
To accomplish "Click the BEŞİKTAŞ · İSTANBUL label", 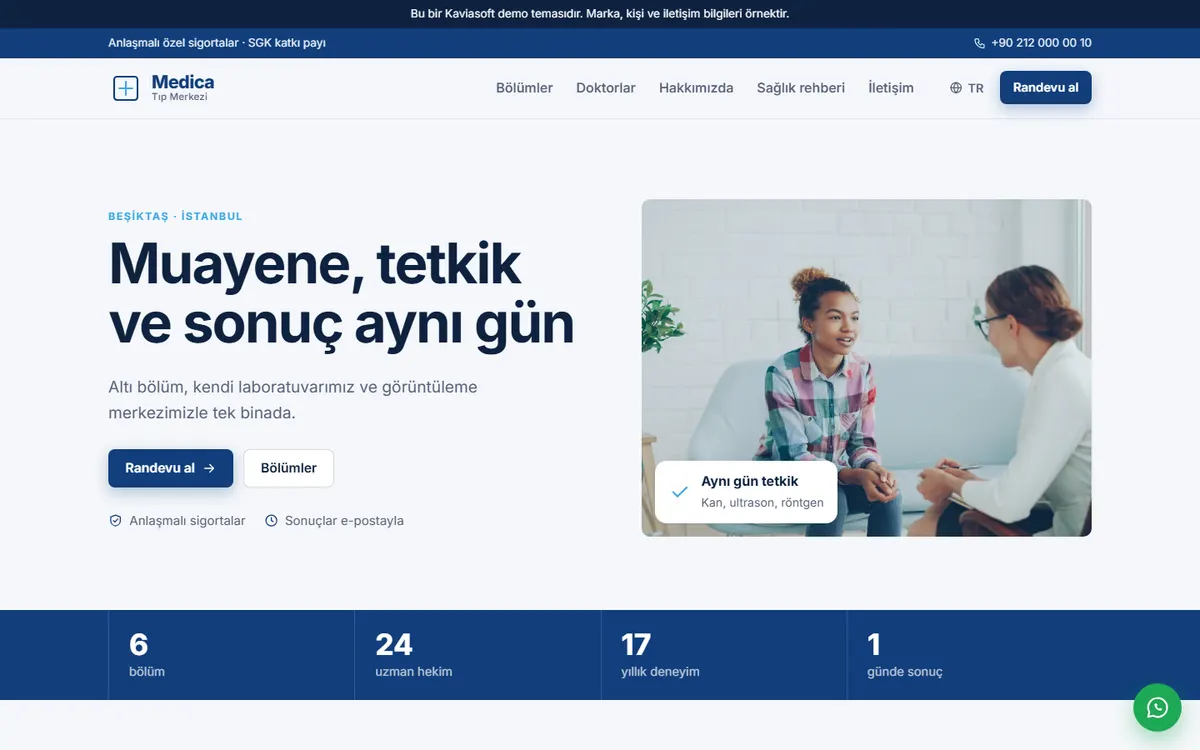I will point(175,216).
